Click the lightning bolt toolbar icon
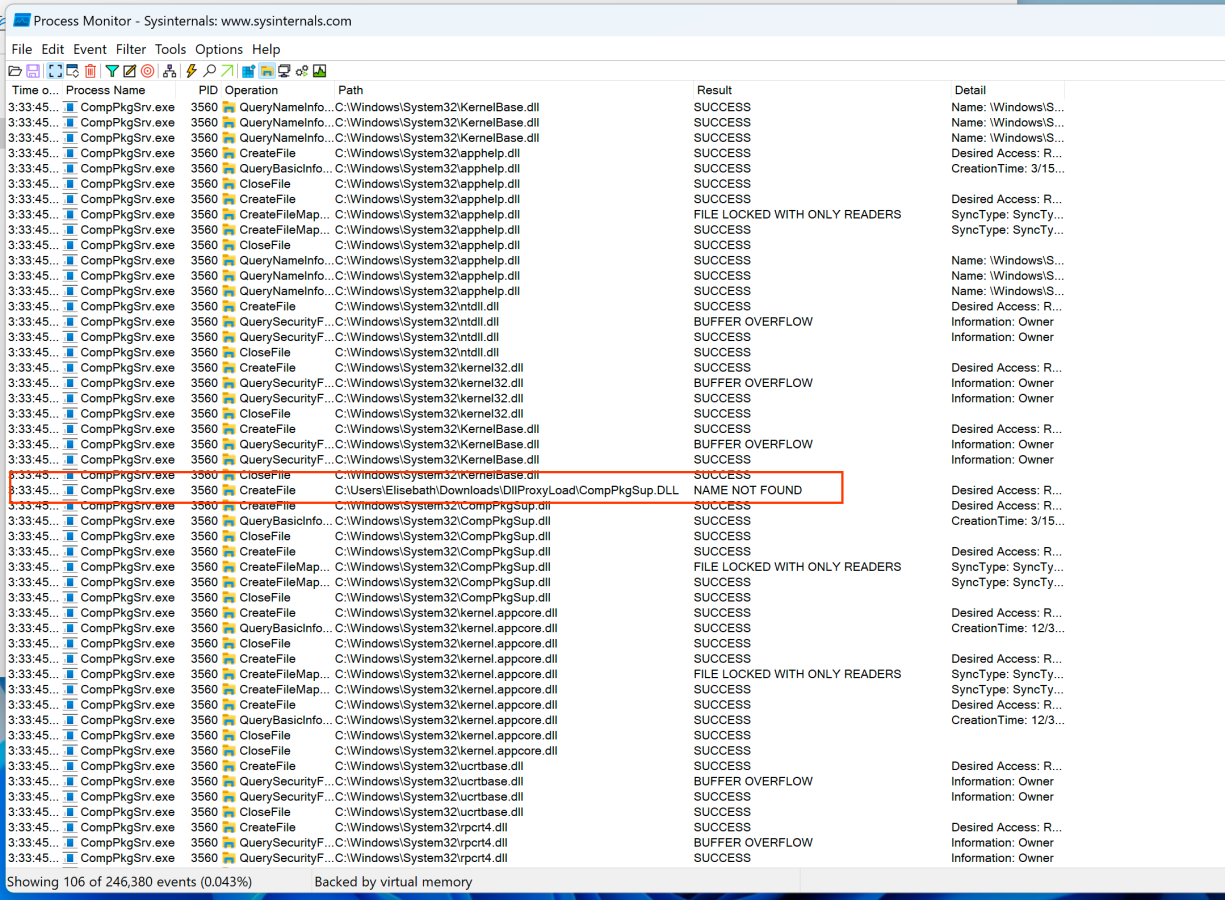Screen dimensions: 1225x900 (192, 71)
